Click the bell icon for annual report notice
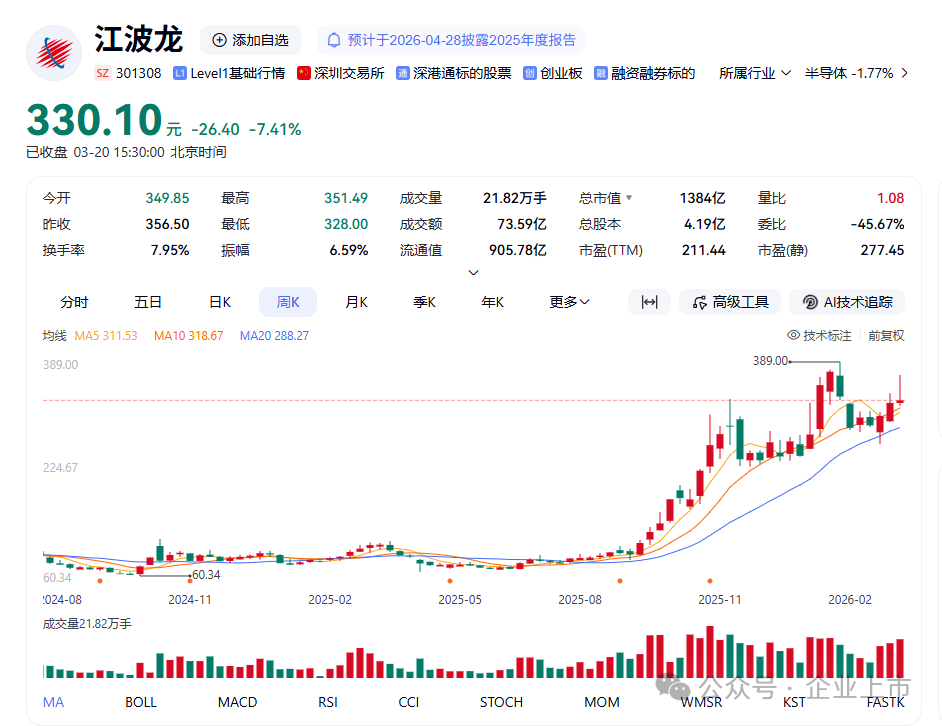 333,40
